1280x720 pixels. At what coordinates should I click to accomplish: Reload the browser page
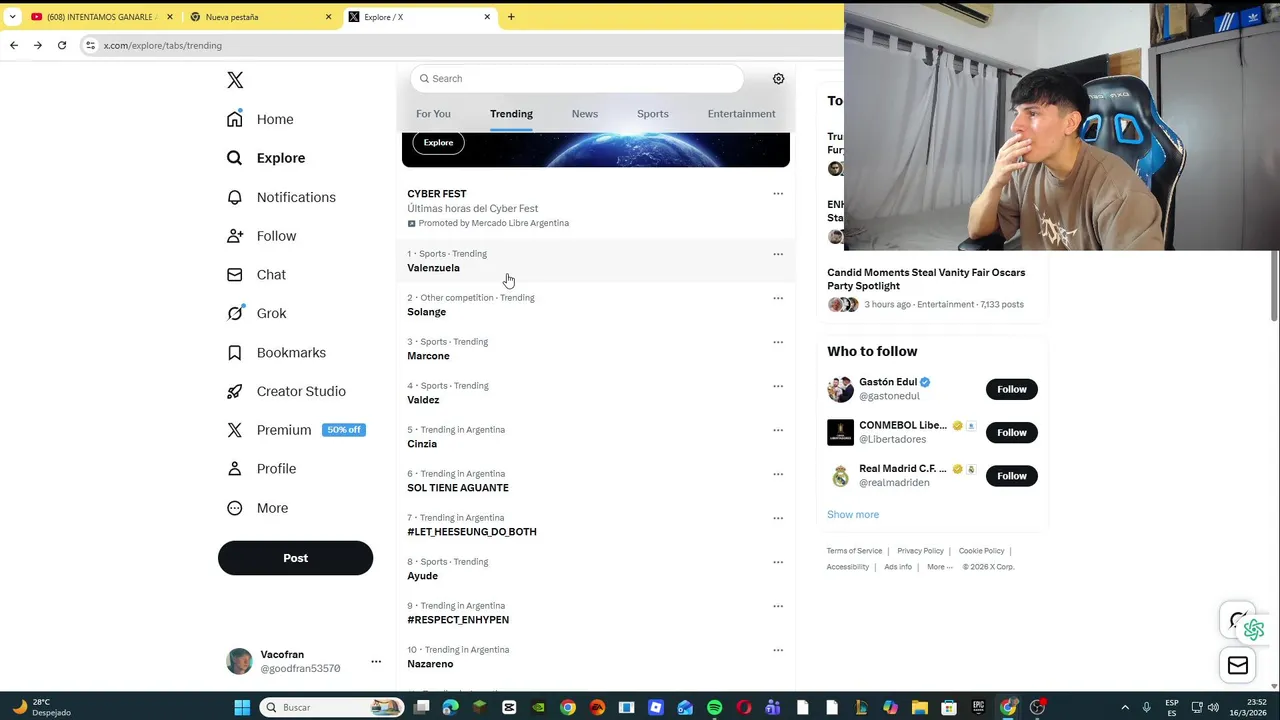click(x=62, y=45)
